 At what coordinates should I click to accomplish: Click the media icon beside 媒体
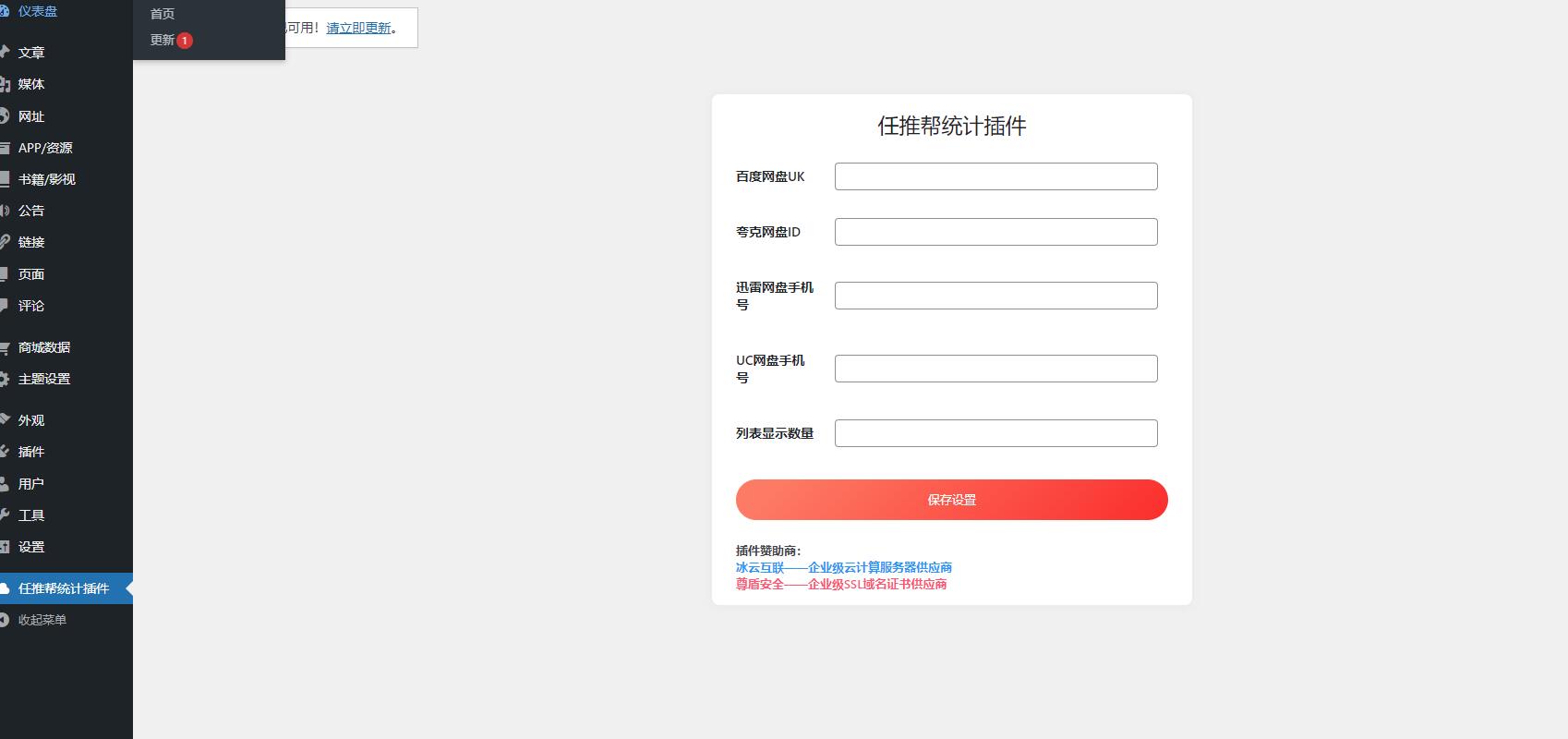[x=5, y=84]
